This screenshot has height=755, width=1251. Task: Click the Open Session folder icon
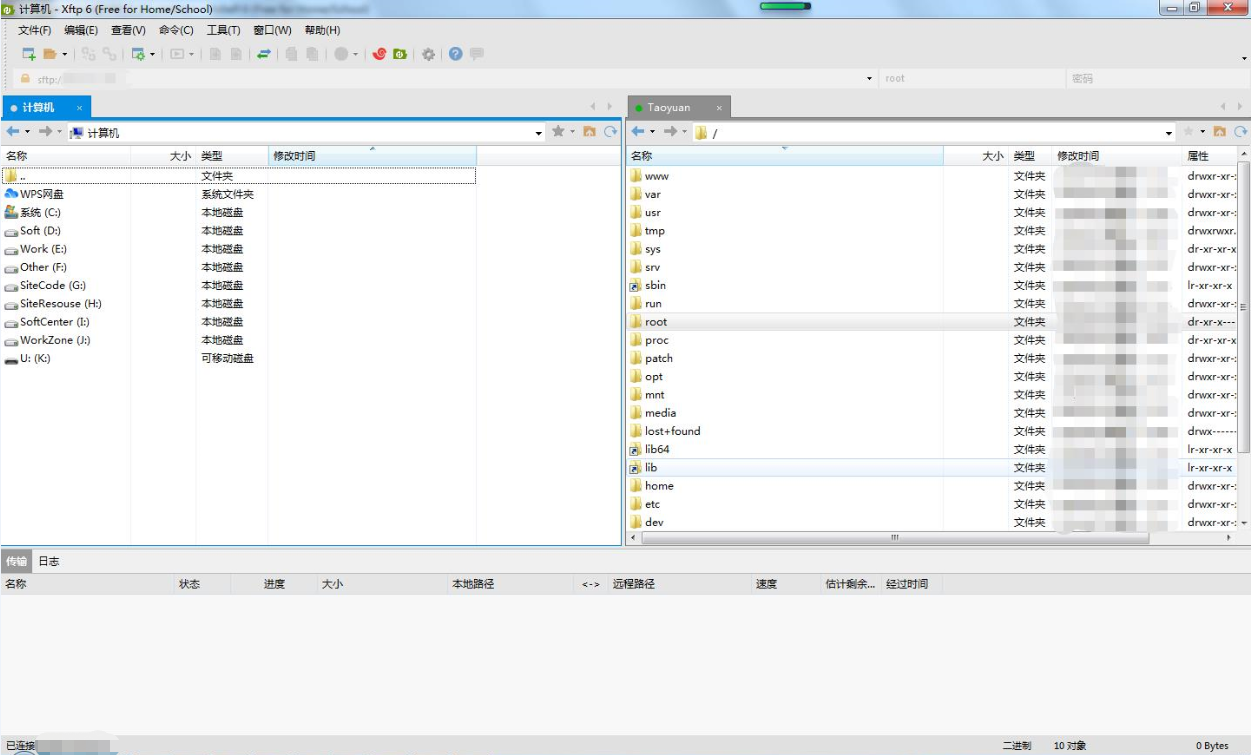coord(49,54)
